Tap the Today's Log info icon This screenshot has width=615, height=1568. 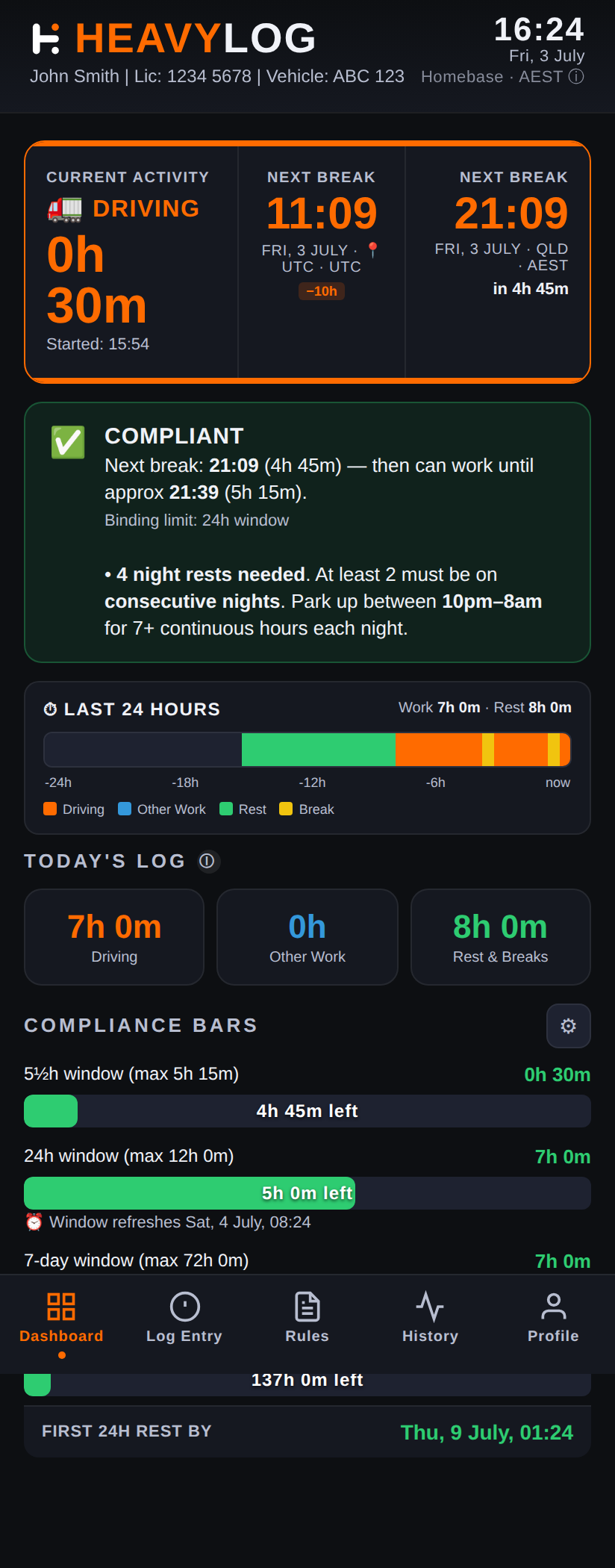tap(207, 861)
